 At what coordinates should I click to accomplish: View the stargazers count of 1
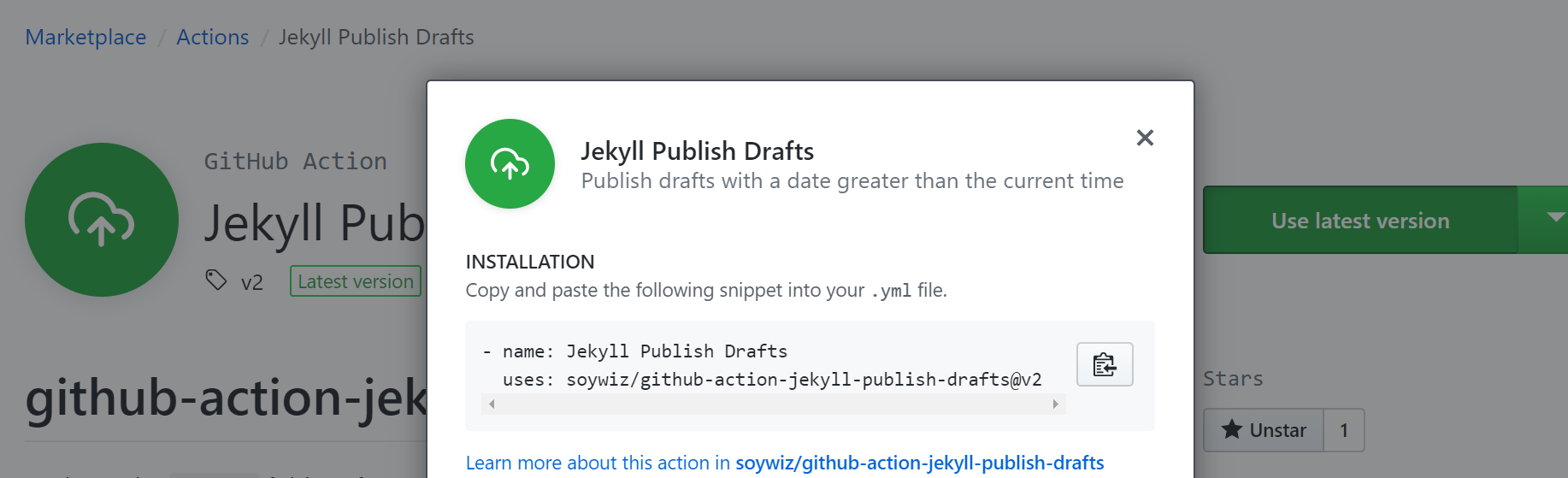tap(1343, 430)
